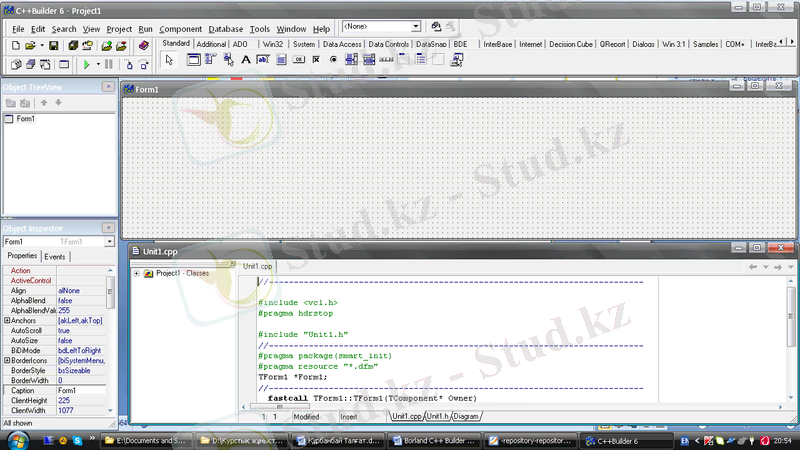Select the arrow pointer palette tool

[169, 60]
